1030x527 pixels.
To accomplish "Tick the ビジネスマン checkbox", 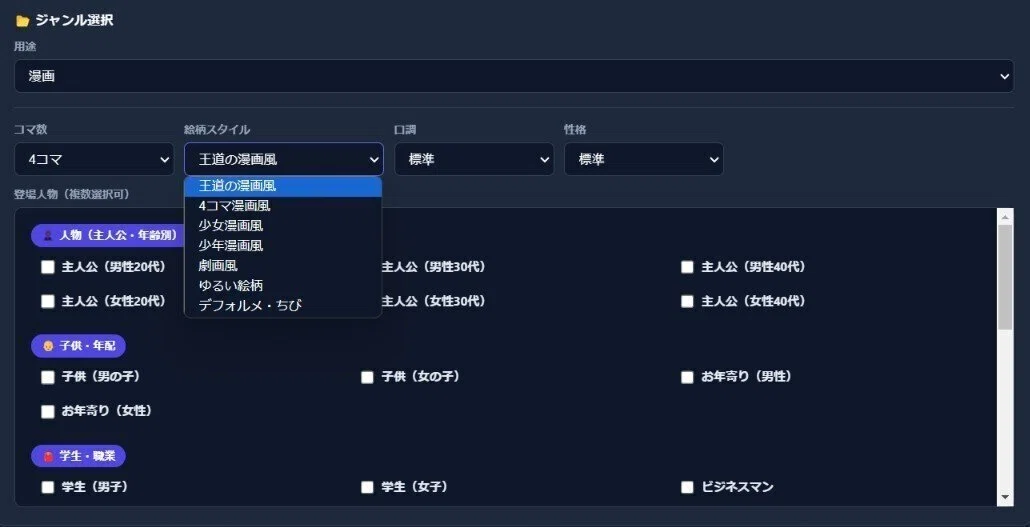I will (x=687, y=488).
